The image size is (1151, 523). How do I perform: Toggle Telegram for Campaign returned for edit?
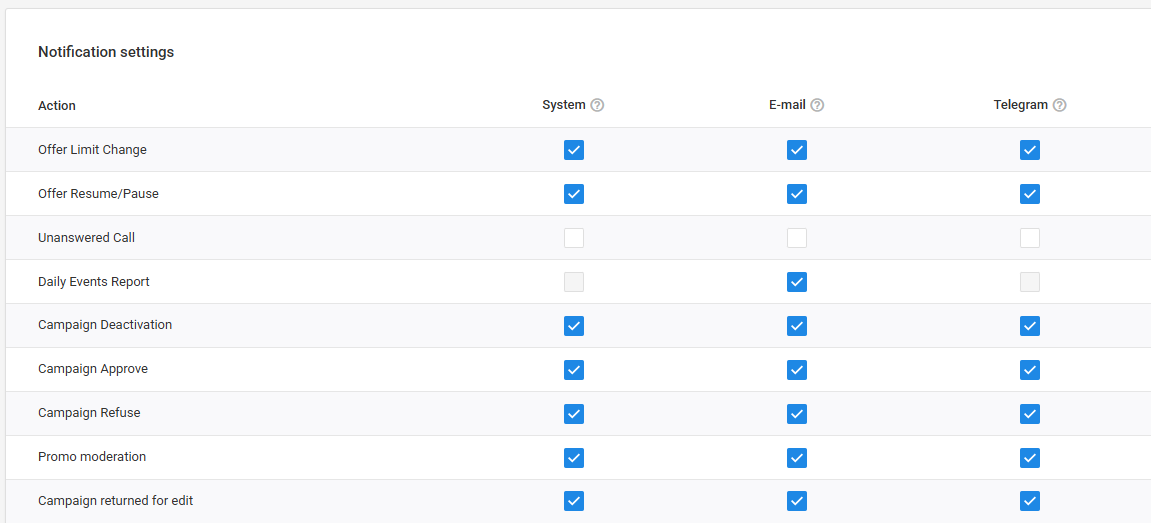click(1030, 501)
